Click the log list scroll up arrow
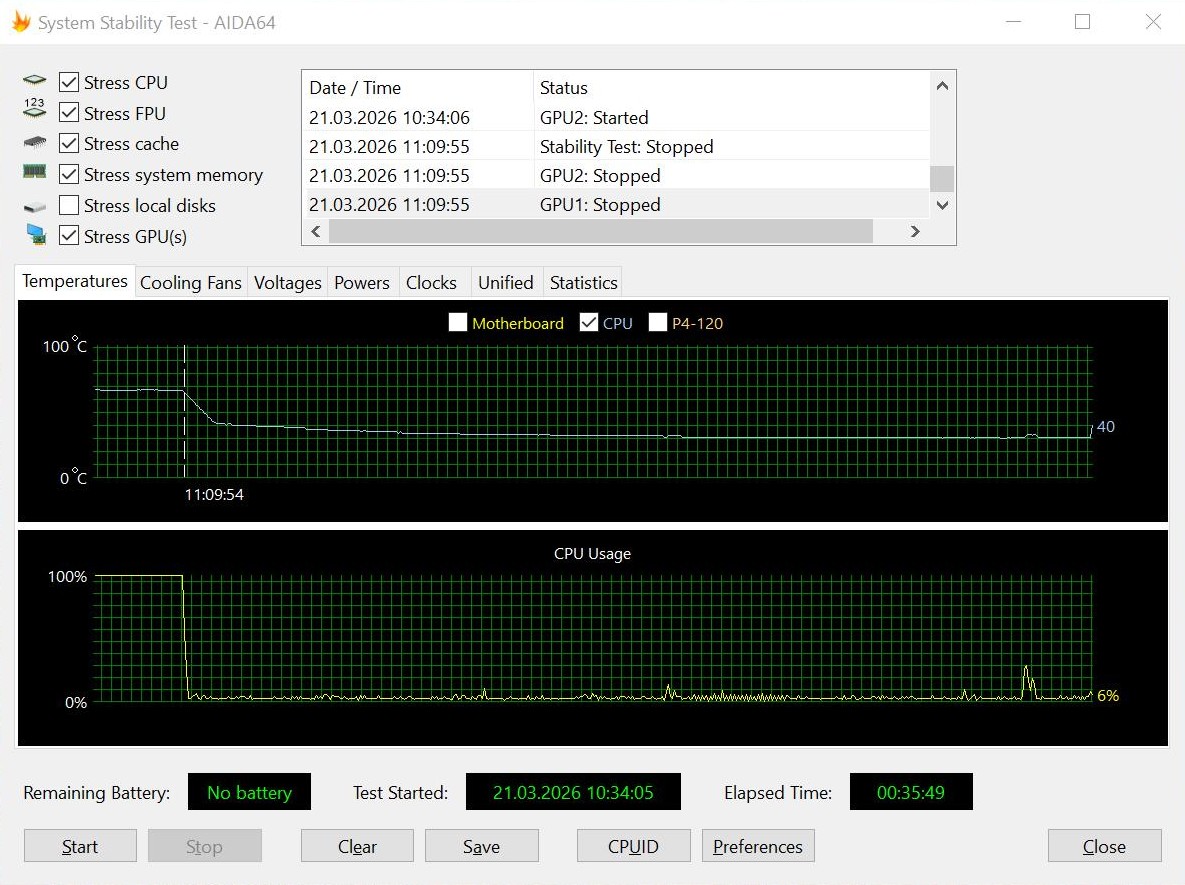 pos(942,86)
